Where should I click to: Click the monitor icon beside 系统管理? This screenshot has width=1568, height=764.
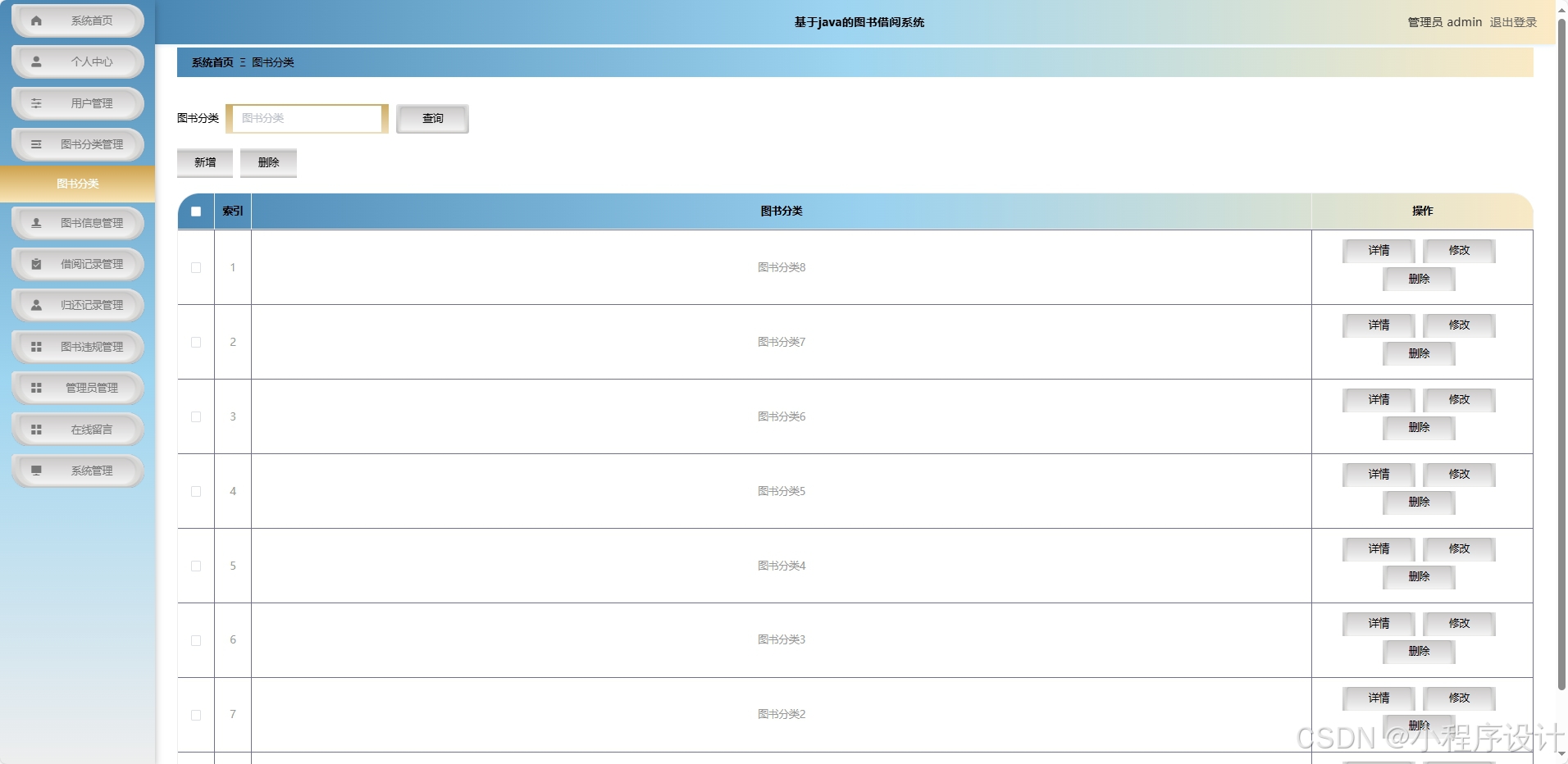pyautogui.click(x=36, y=471)
